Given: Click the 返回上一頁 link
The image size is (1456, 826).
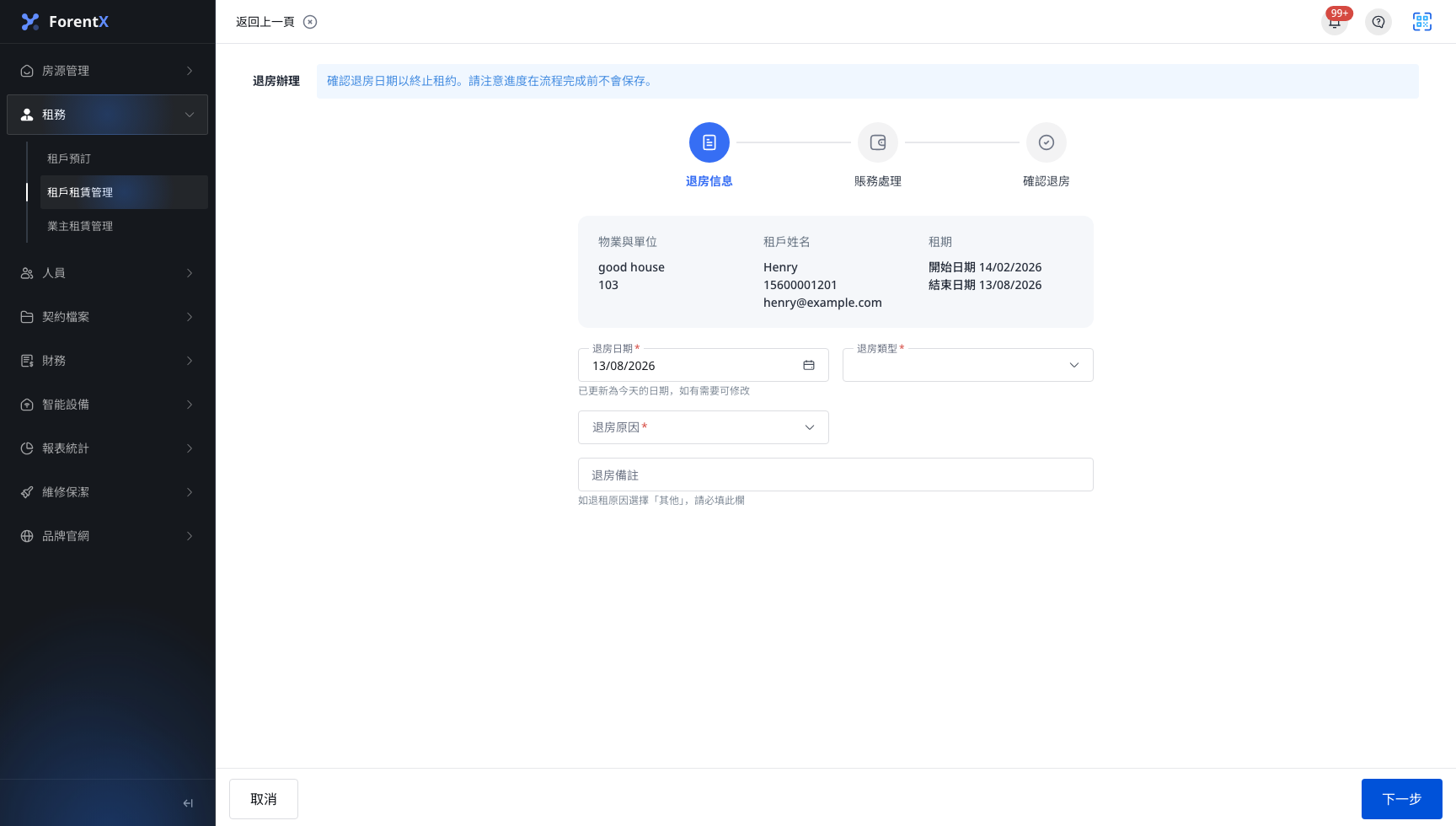Looking at the screenshot, I should (x=265, y=22).
